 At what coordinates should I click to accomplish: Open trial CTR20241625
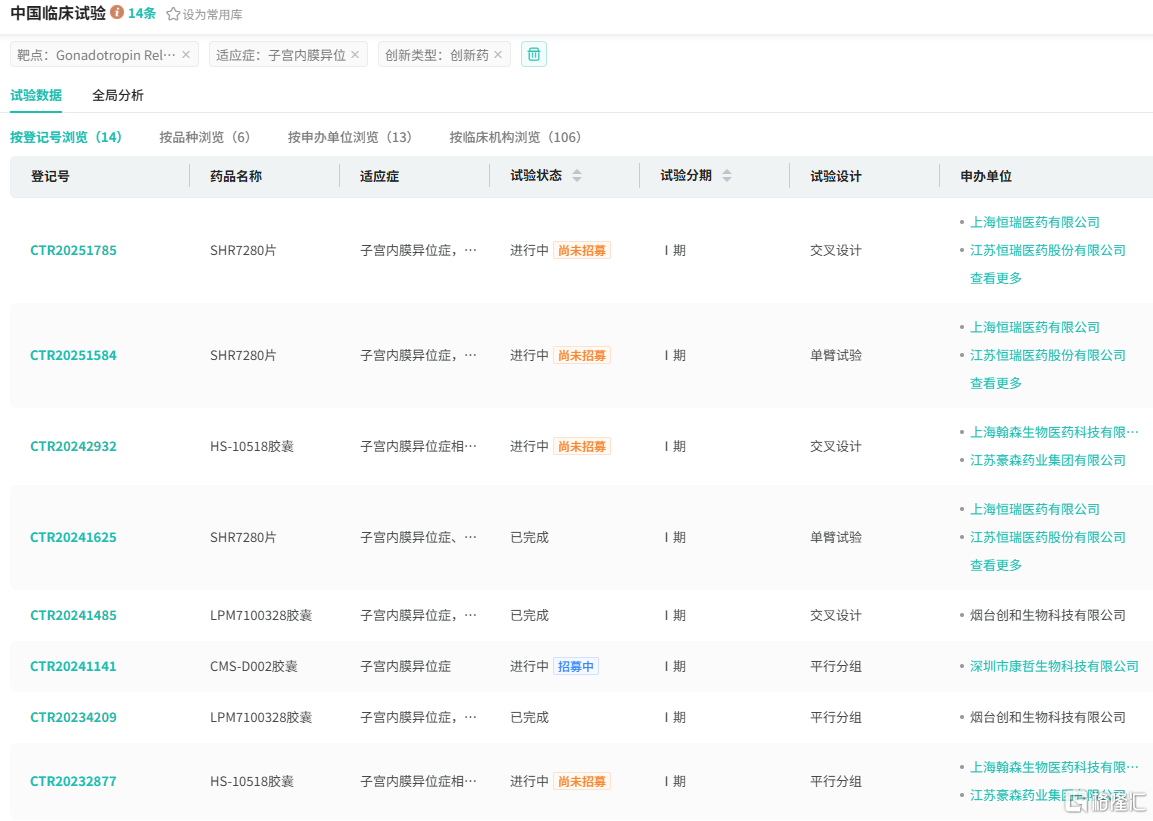click(x=74, y=538)
